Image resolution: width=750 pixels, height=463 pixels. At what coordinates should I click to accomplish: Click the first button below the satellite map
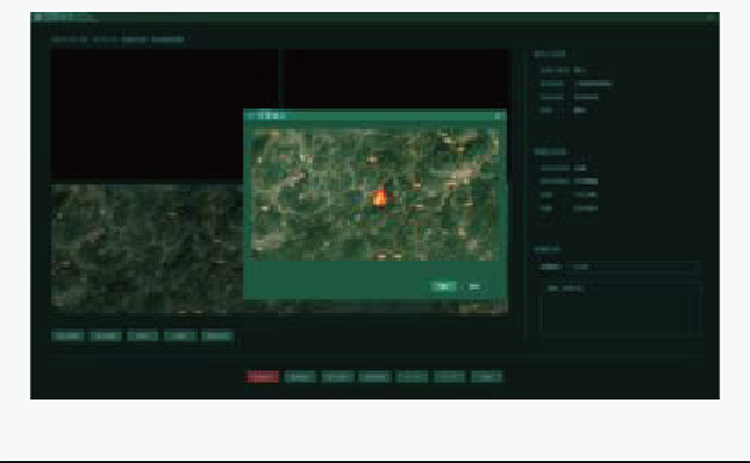(x=67, y=336)
